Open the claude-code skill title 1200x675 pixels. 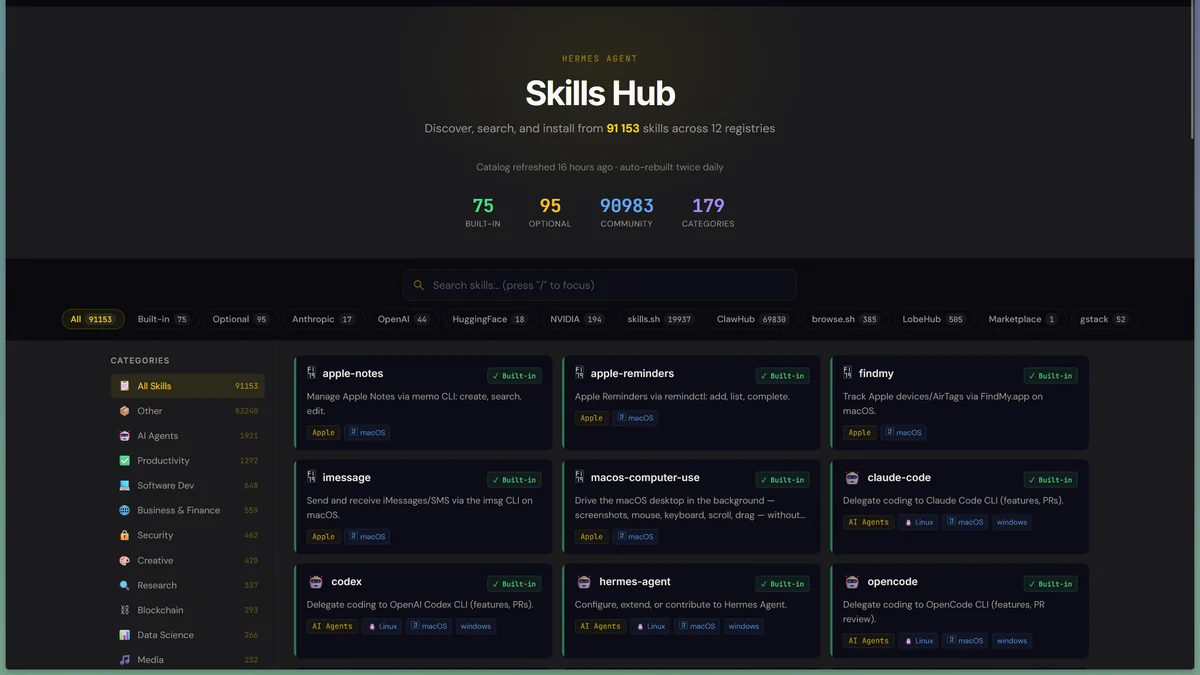pos(899,477)
